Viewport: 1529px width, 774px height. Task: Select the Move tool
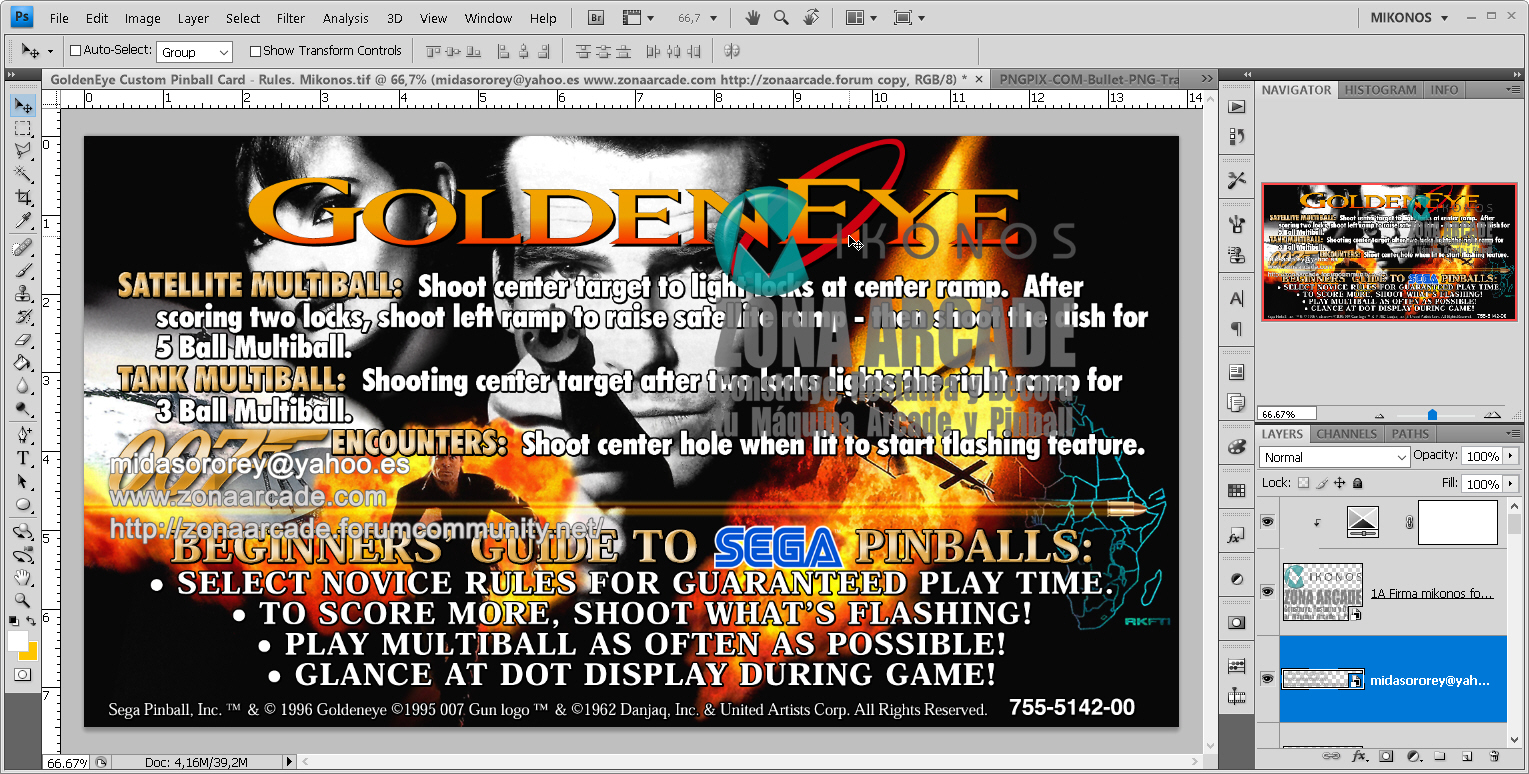[23, 104]
